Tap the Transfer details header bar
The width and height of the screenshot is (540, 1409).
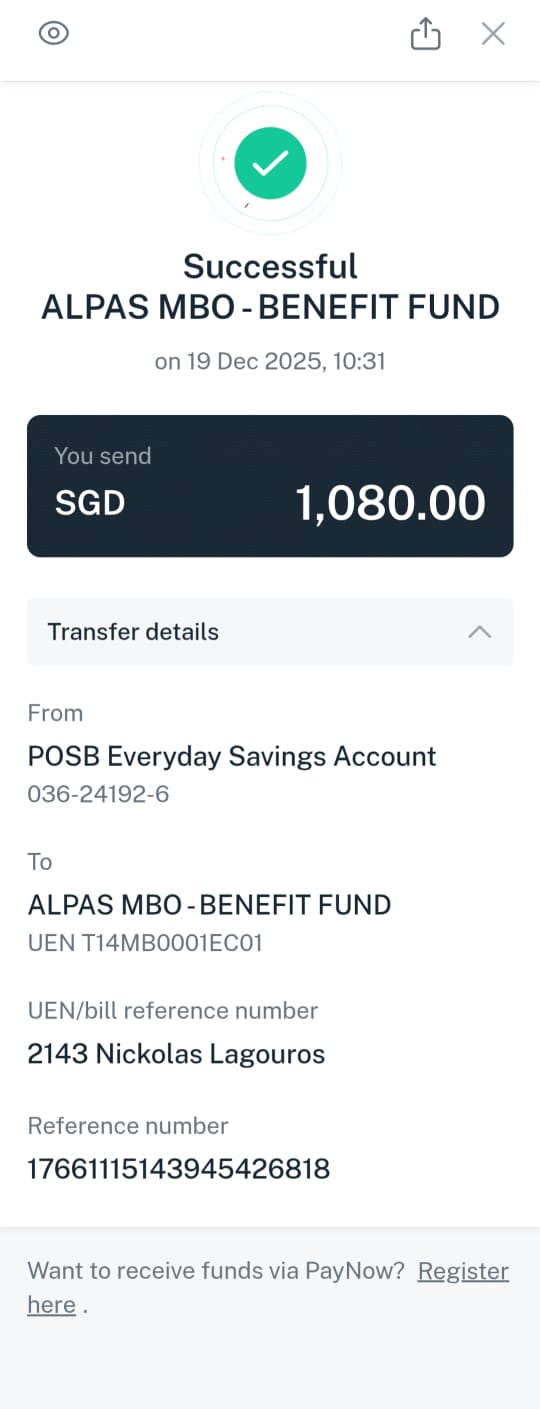(270, 632)
